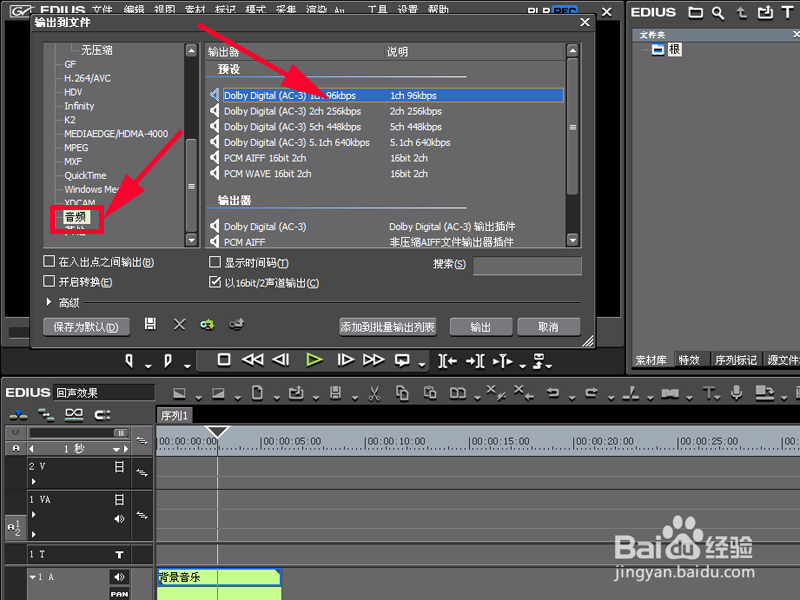This screenshot has height=600, width=800.
Task: Switch to the 特效 tab in the bin panel
Action: coord(691,359)
